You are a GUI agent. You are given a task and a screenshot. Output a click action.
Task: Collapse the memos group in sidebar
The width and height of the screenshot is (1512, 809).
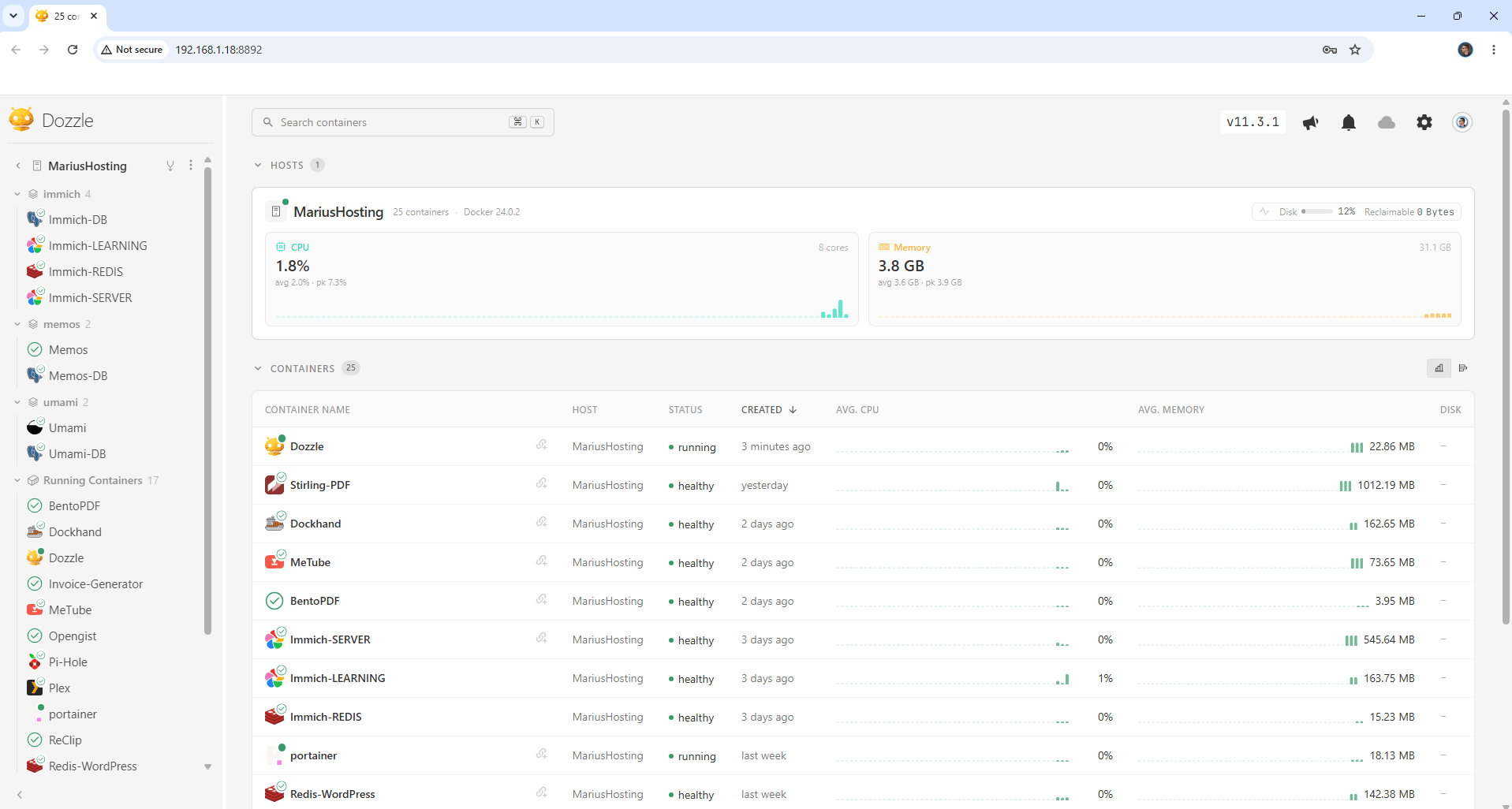[17, 324]
